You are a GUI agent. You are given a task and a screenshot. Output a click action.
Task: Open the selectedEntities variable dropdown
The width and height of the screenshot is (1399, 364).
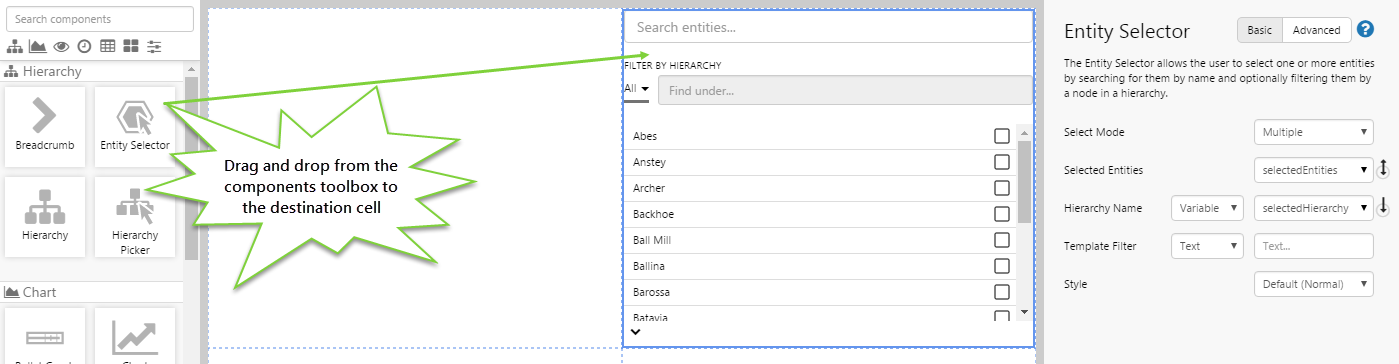1314,170
